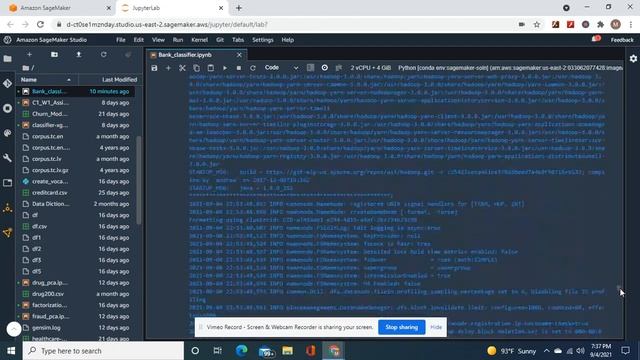Paste cells from clipboard
Screen dimensions: 640x360
point(211,68)
